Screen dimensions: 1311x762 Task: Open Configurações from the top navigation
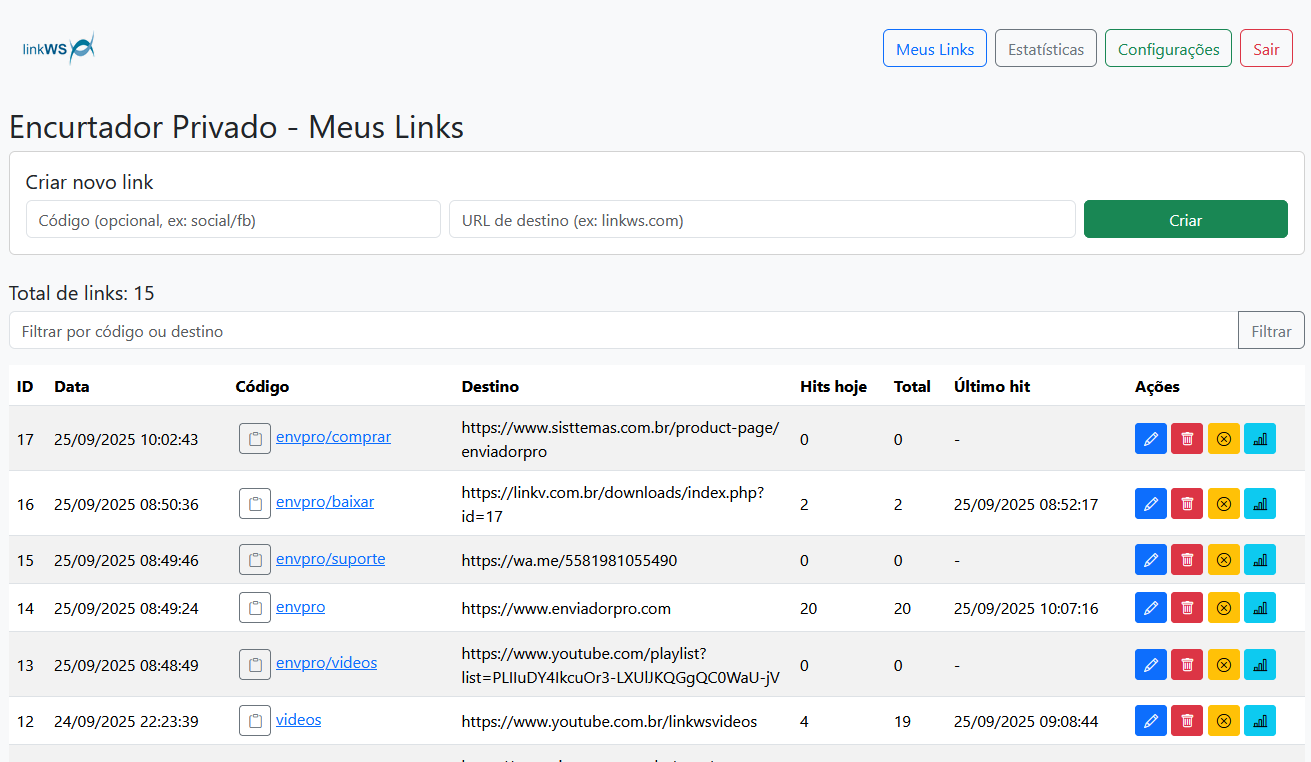pos(1167,49)
